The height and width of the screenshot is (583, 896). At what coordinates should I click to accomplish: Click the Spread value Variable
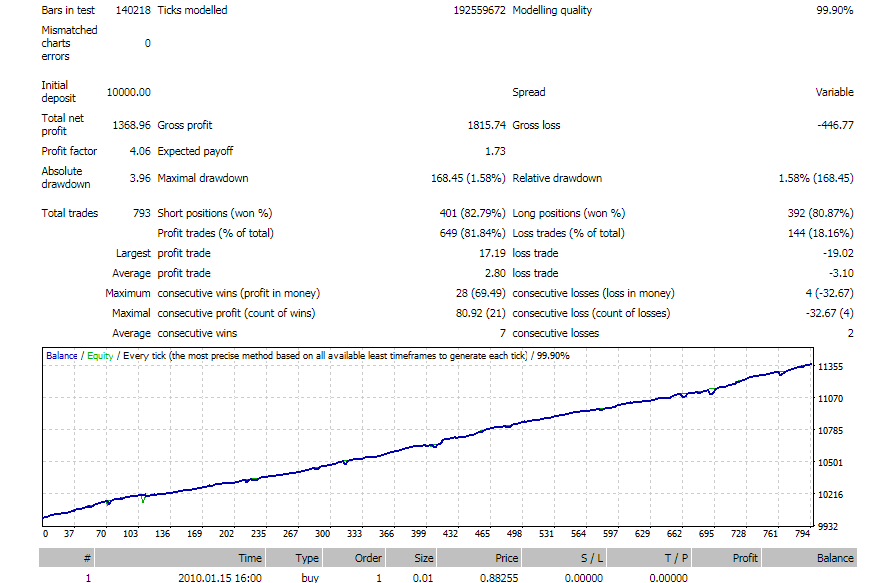tap(834, 92)
